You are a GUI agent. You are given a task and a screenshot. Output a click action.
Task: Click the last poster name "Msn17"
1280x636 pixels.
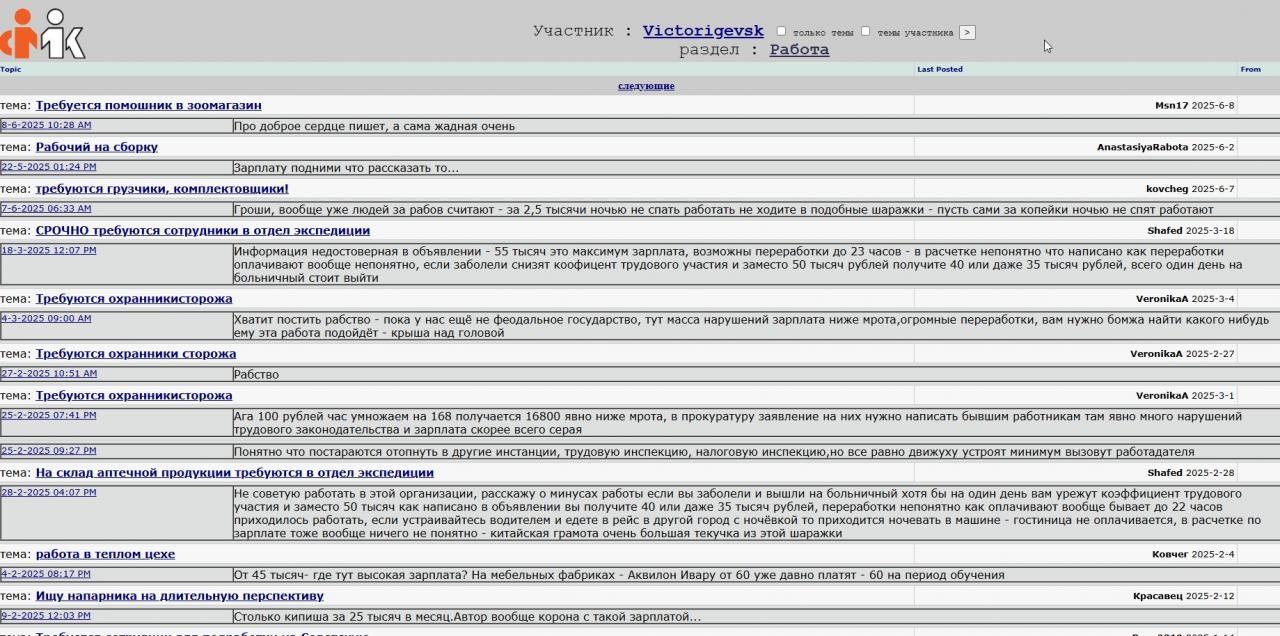(1171, 105)
